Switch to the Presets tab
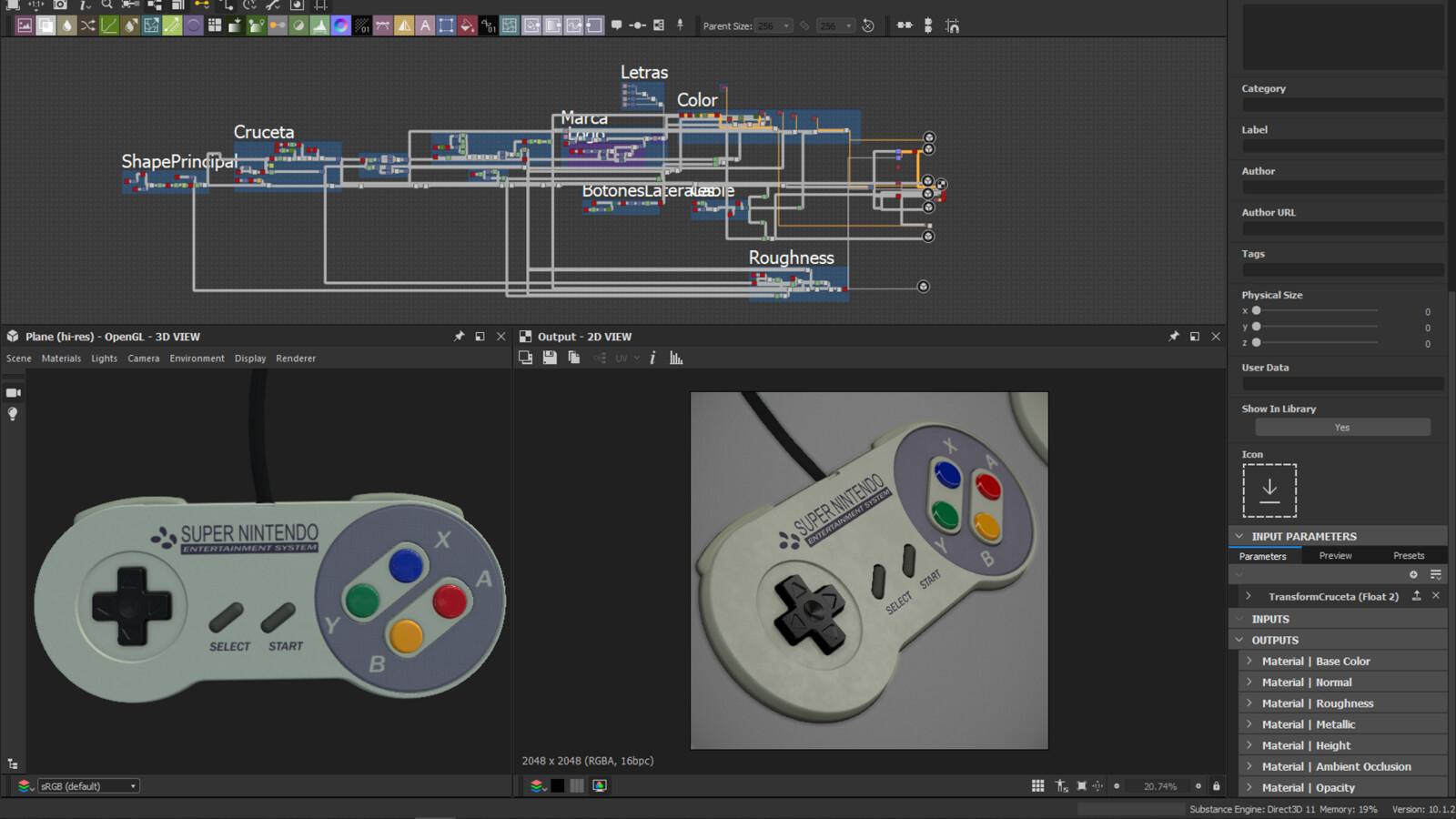Screen dimensions: 1456x819 1409,556
